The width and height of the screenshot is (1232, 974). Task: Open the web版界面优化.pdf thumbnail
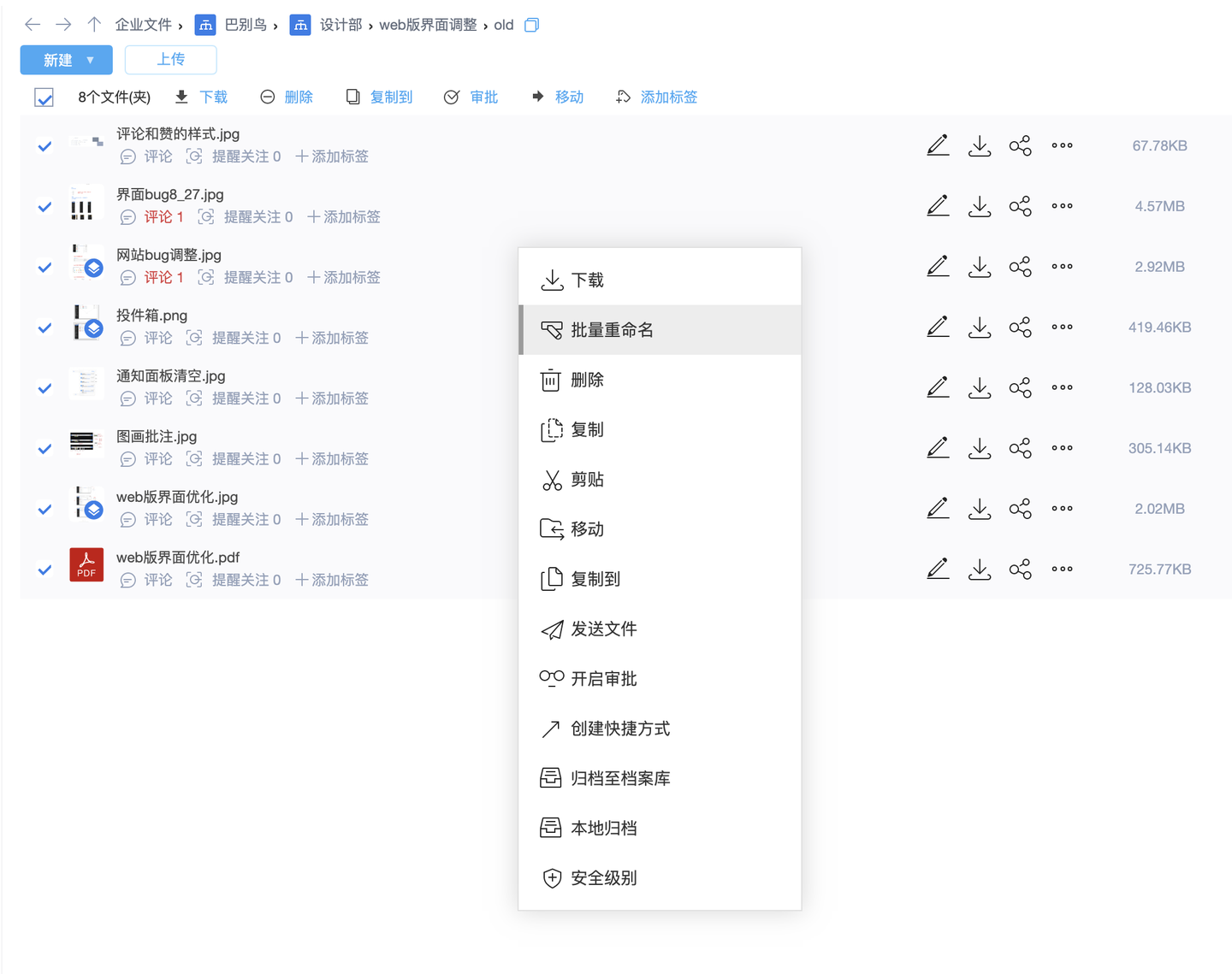pyautogui.click(x=86, y=564)
